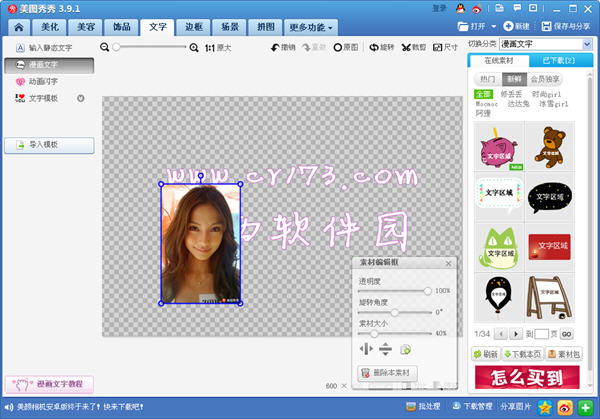600x419 pixels.
Task: Choose the pink piggy bank text bubble
Action: [499, 147]
